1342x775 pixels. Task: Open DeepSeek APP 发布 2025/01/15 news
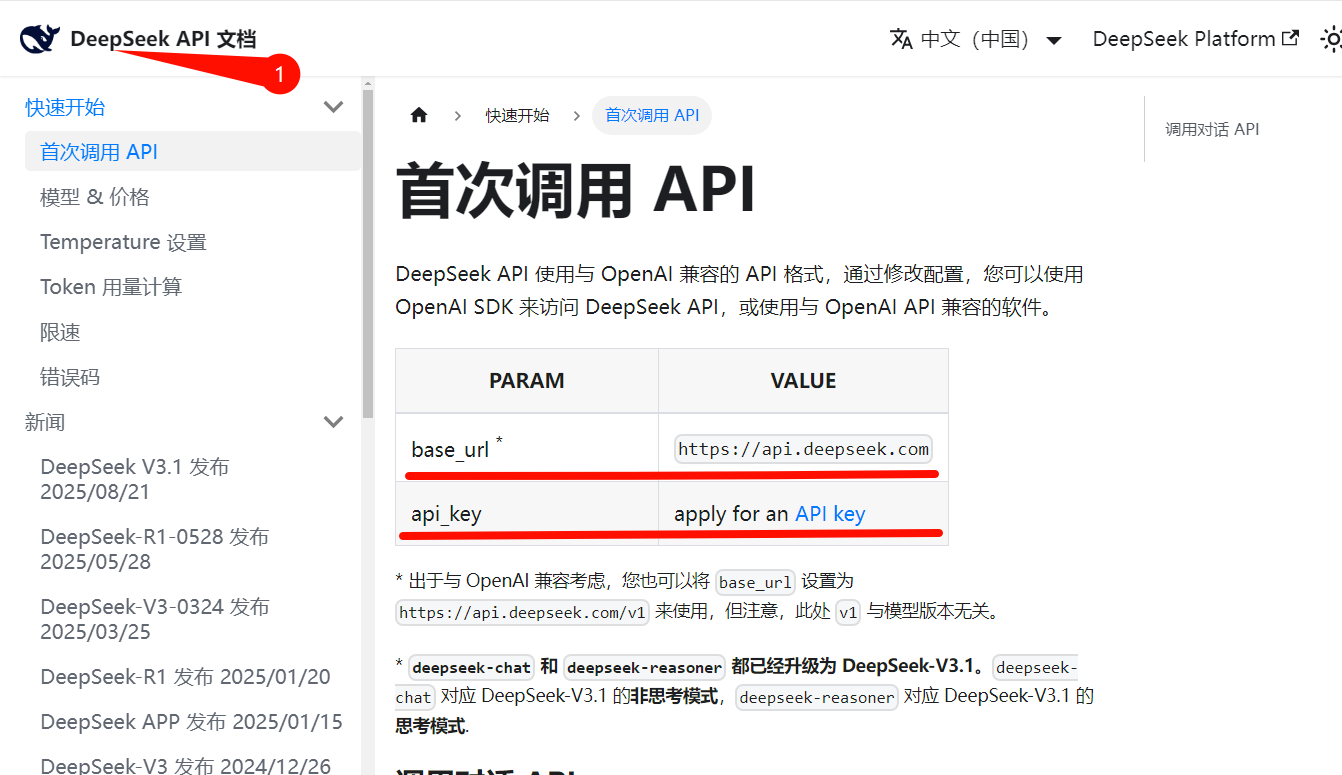[193, 722]
